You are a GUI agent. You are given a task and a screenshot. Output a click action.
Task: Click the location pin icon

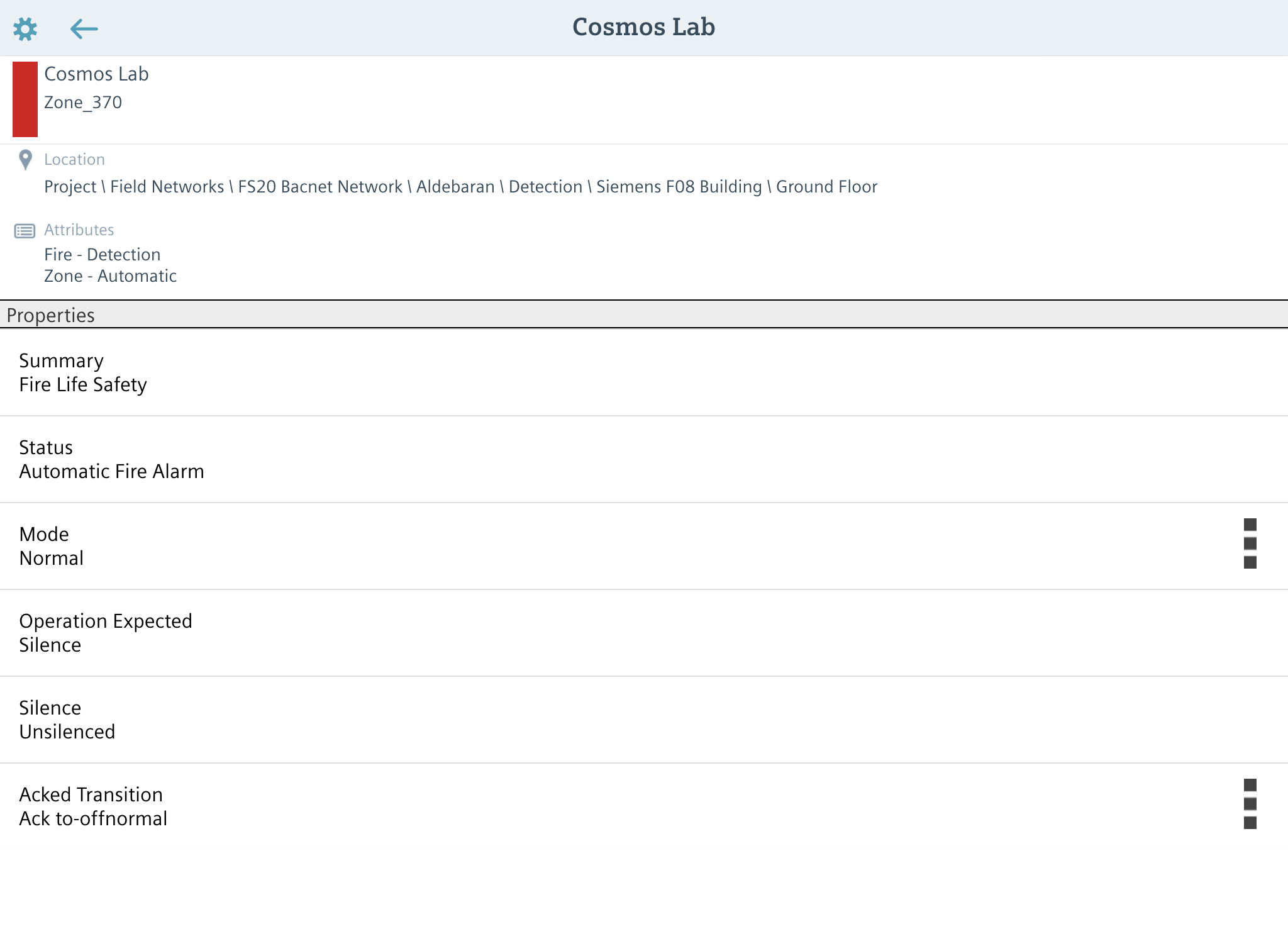coord(25,160)
